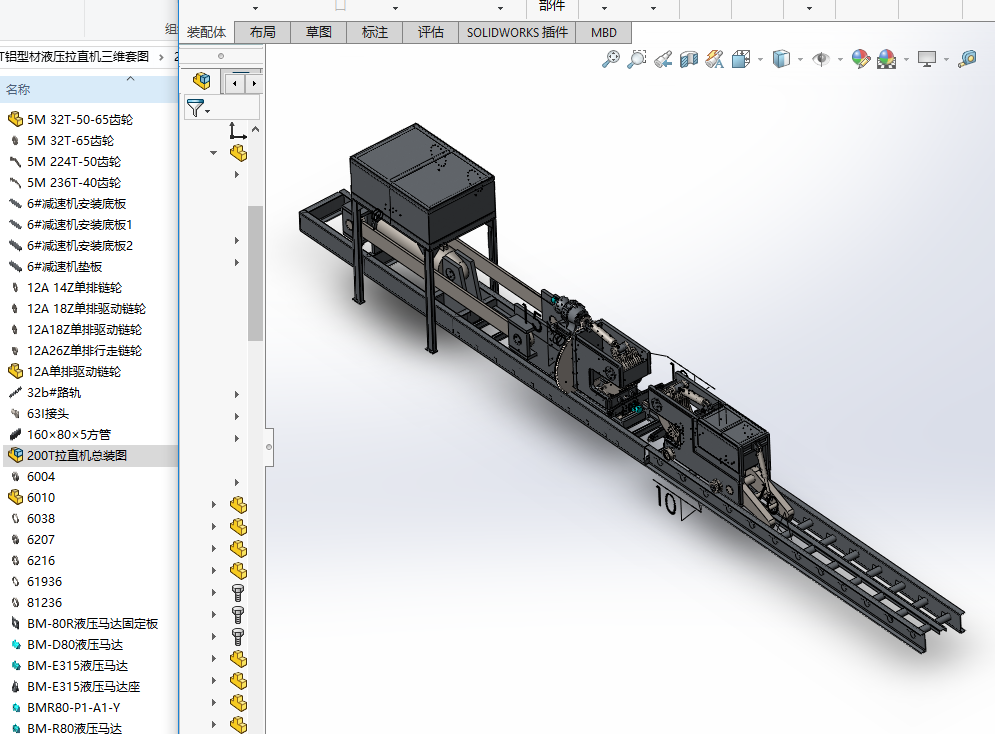Select the FeatureManager design tree tab icon
Viewport: 995px width, 734px height.
pos(203,82)
